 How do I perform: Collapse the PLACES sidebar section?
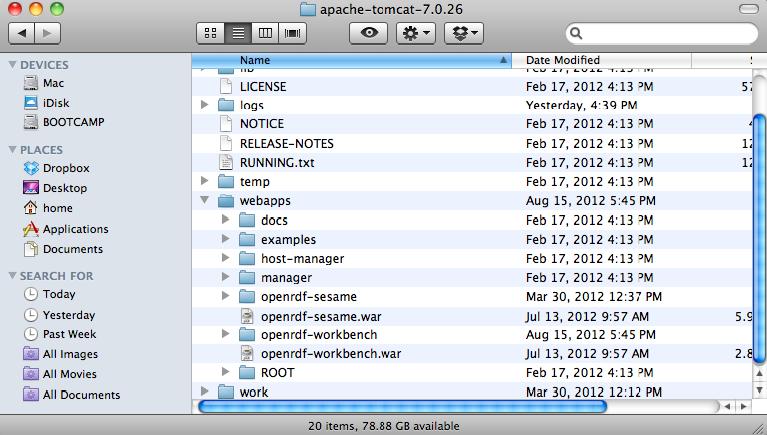point(13,150)
